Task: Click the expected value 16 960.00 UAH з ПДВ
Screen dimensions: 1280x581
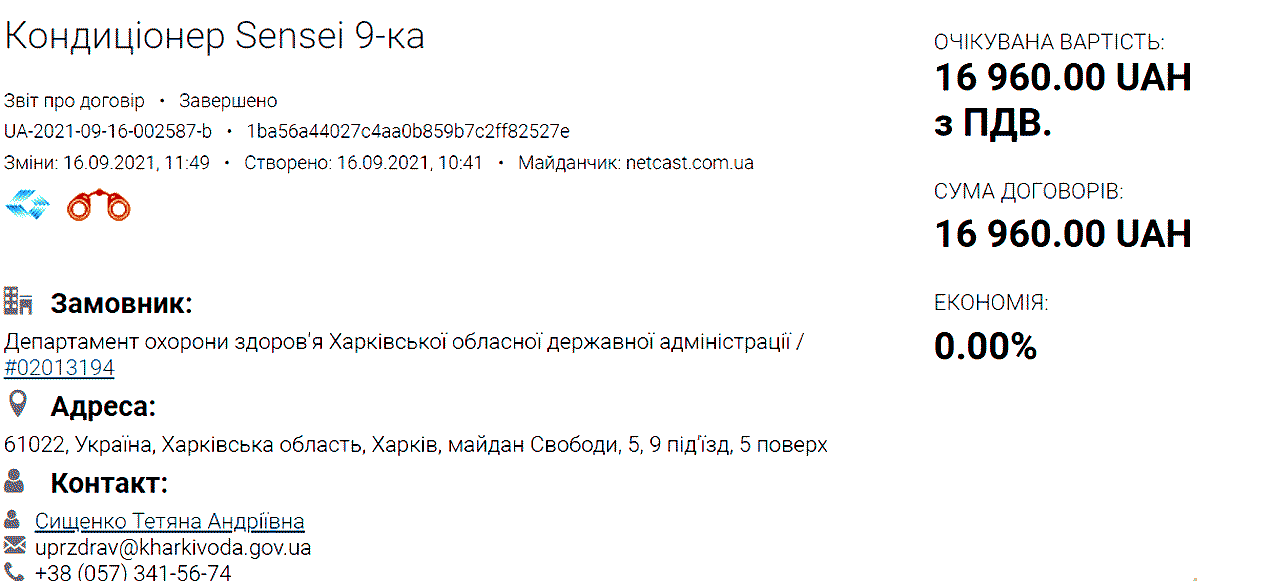Action: coord(1063,100)
